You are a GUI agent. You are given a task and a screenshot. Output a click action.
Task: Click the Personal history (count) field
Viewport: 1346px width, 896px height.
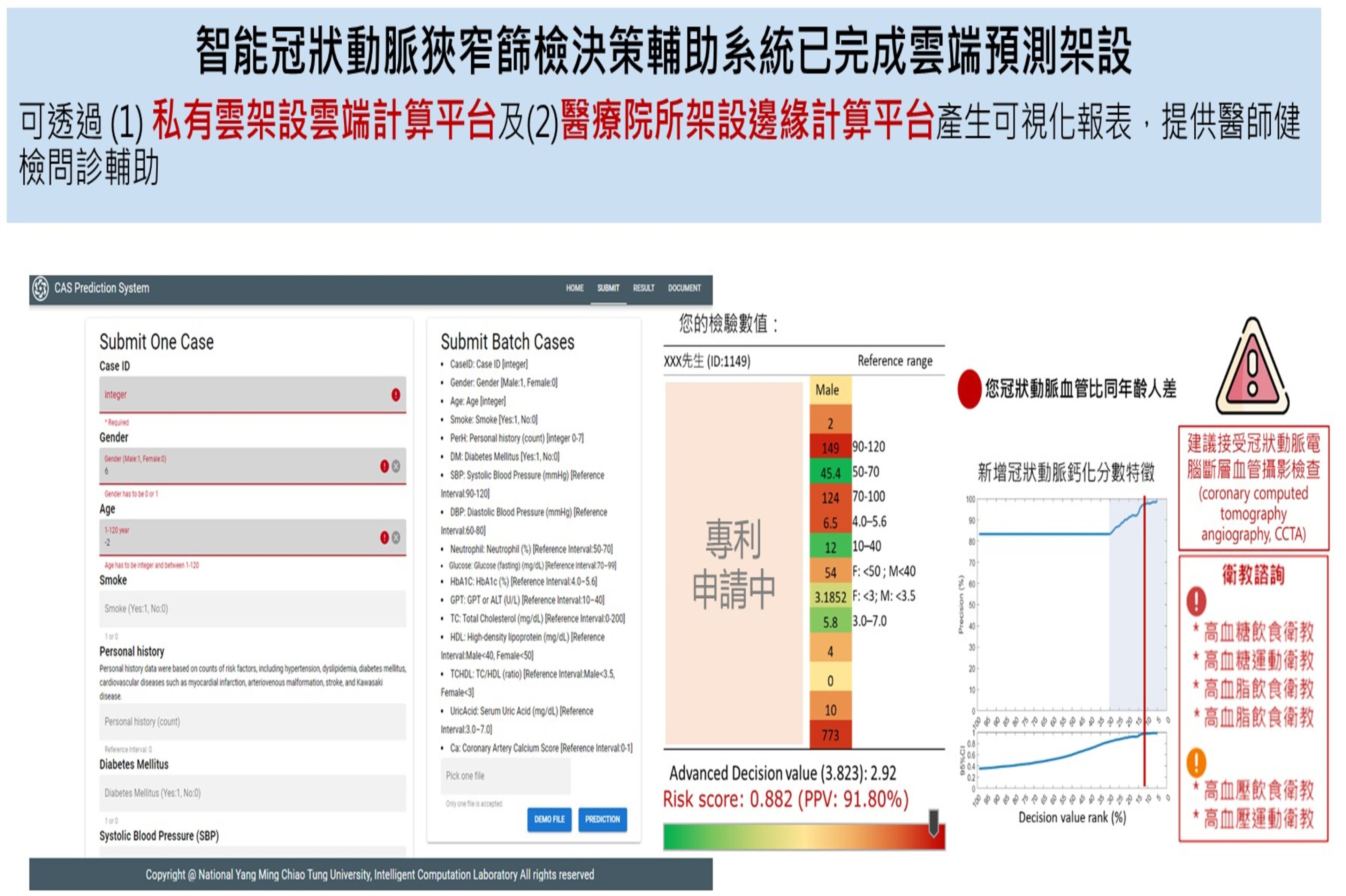(253, 722)
